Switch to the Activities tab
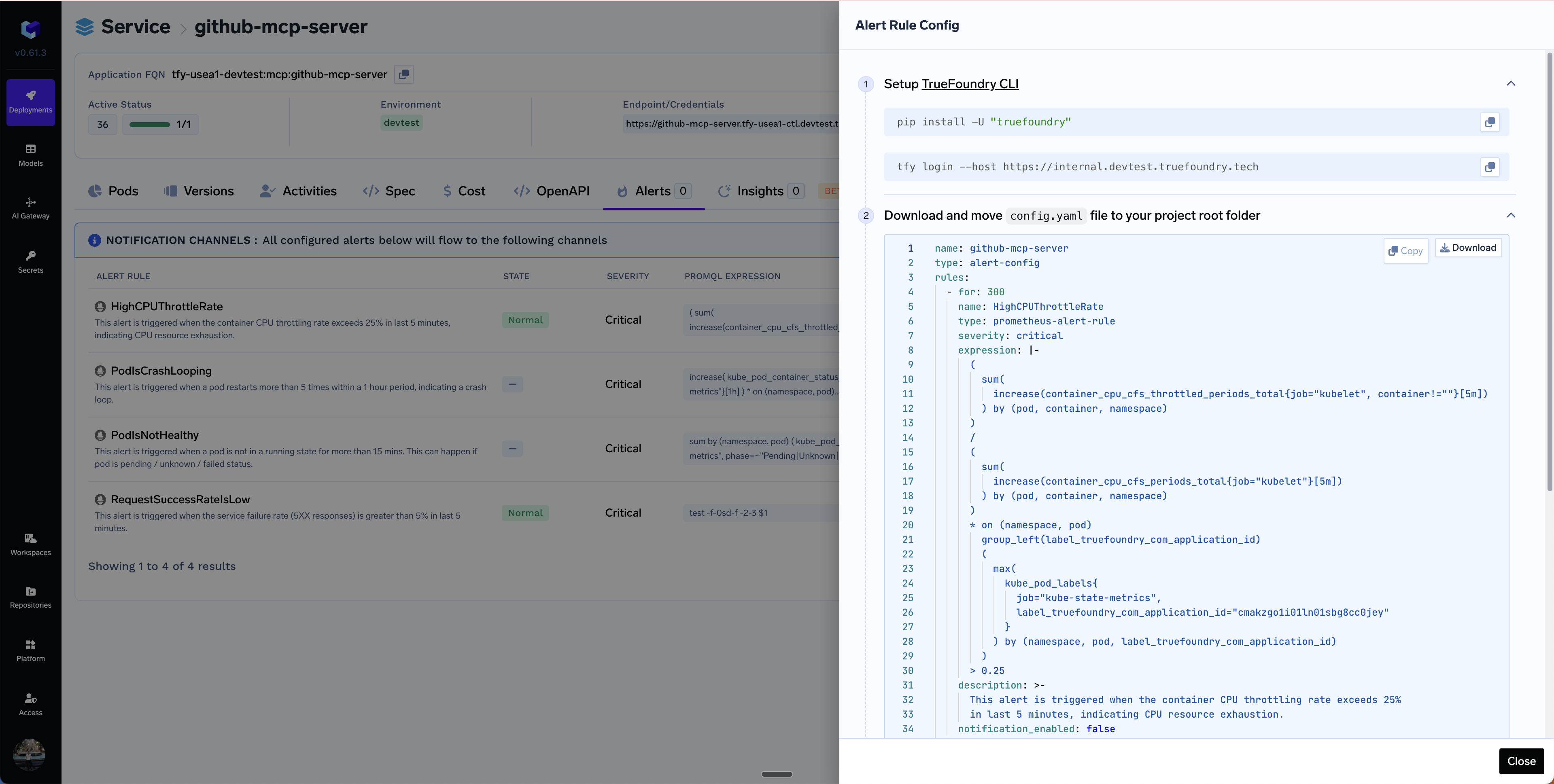 click(298, 191)
